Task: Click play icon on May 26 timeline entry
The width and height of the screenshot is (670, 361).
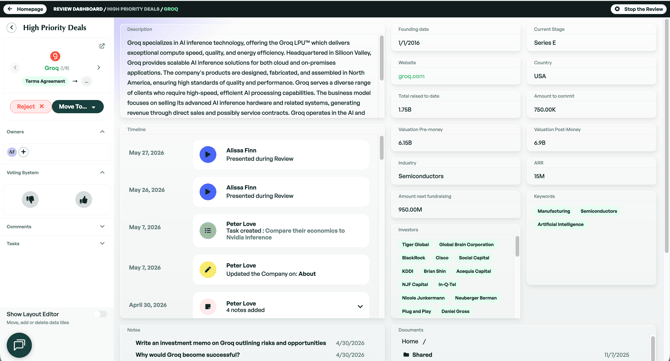Action: point(208,192)
